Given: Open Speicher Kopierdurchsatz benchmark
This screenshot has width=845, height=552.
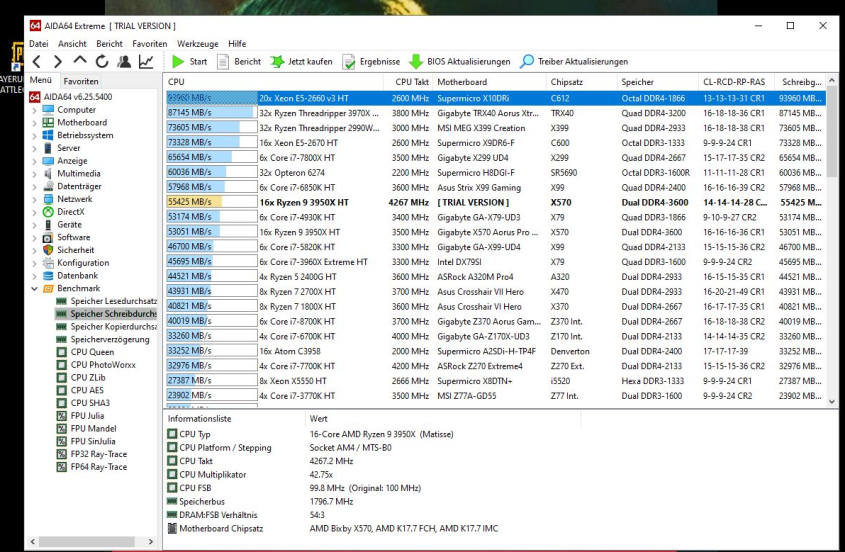Looking at the screenshot, I should [x=106, y=327].
